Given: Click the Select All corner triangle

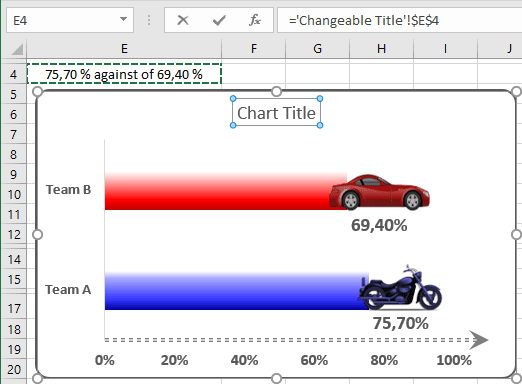Looking at the screenshot, I should point(17,49).
